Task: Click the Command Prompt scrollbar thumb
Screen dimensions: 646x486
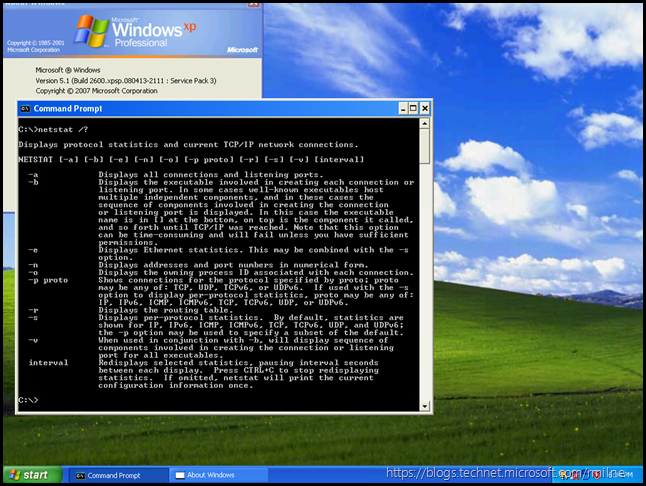Action: (x=424, y=146)
